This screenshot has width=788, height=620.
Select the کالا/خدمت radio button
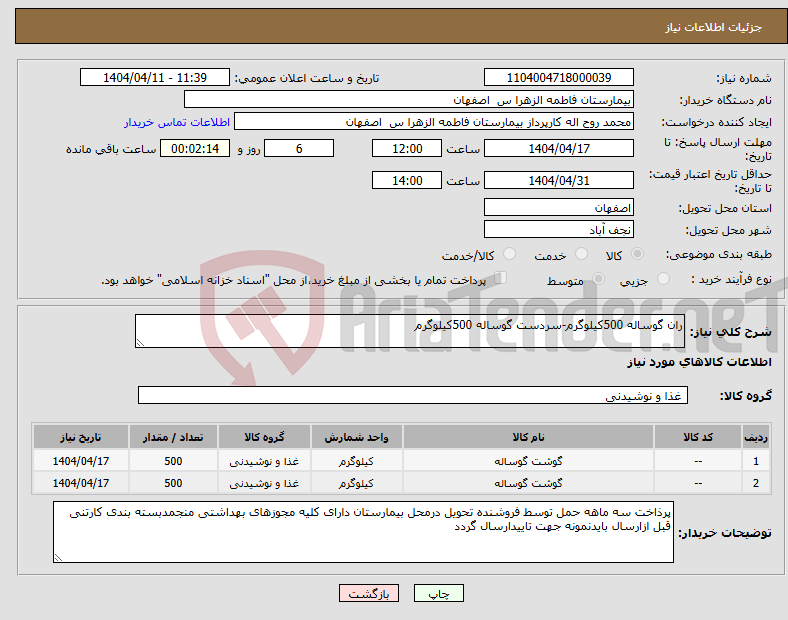tap(510, 254)
